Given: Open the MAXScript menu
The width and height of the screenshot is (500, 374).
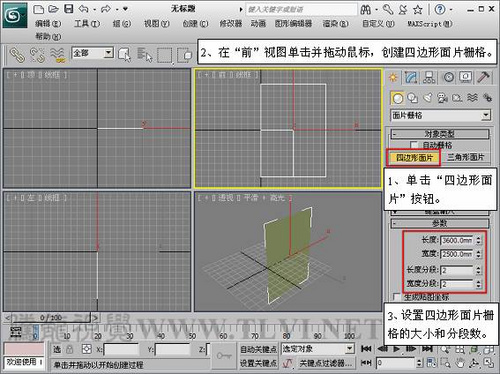Looking at the screenshot, I should [430, 24].
